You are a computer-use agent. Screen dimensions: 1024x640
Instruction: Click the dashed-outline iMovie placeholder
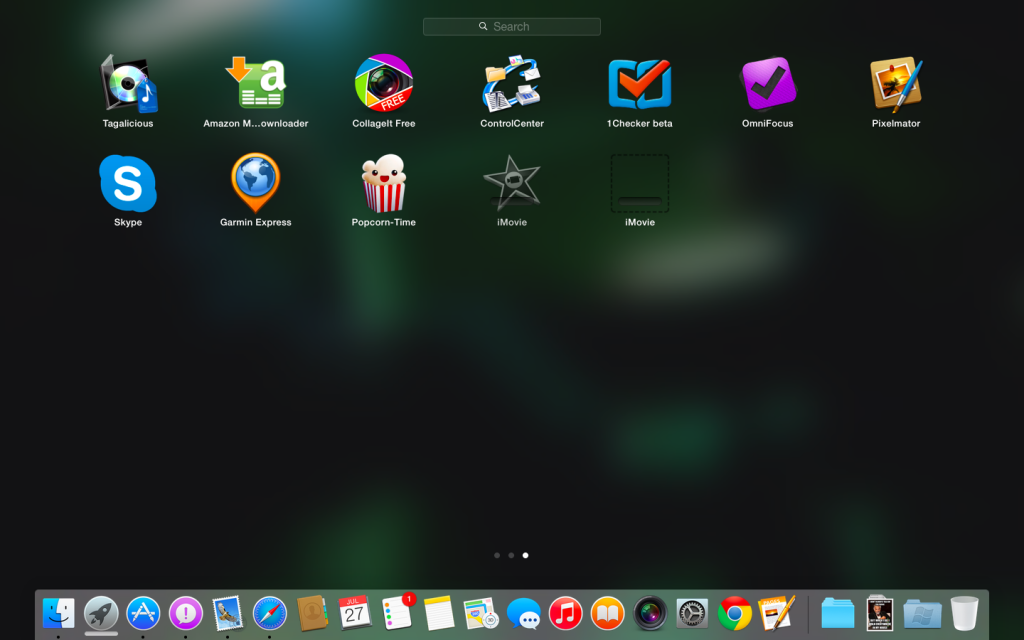(x=639, y=183)
